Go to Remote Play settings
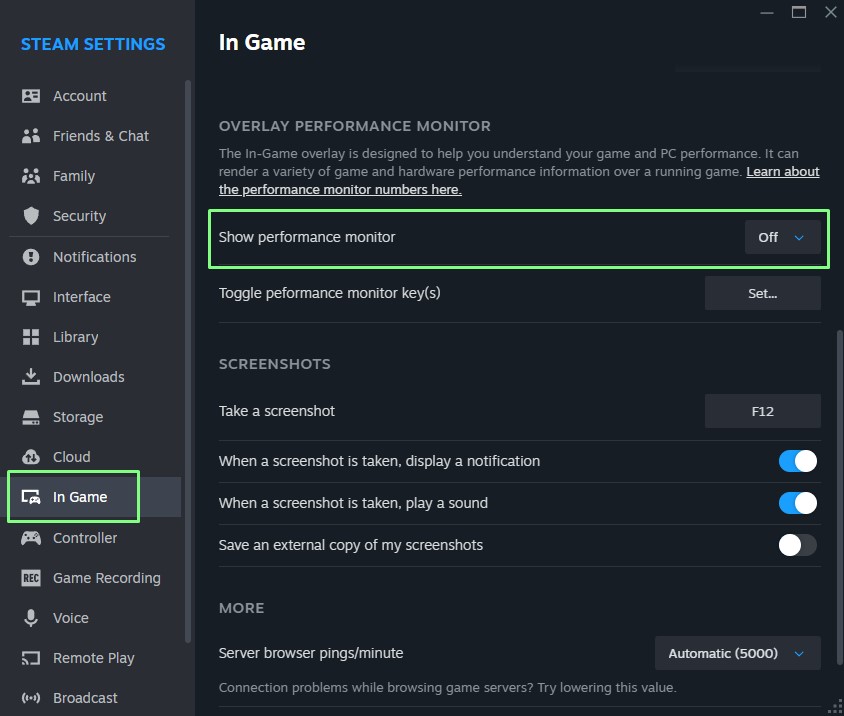 pos(95,658)
